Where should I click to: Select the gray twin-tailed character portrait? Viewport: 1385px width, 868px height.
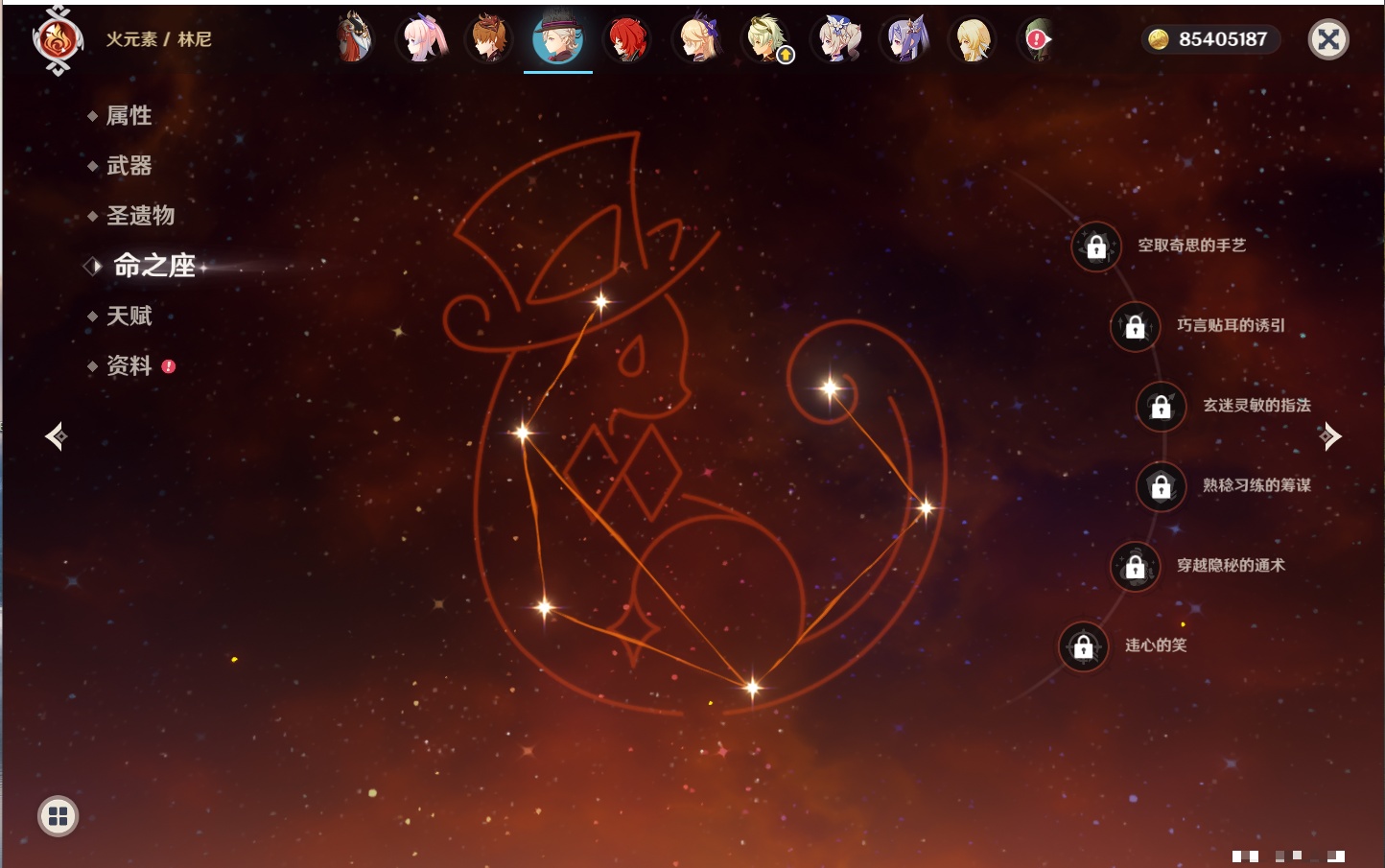click(x=836, y=38)
